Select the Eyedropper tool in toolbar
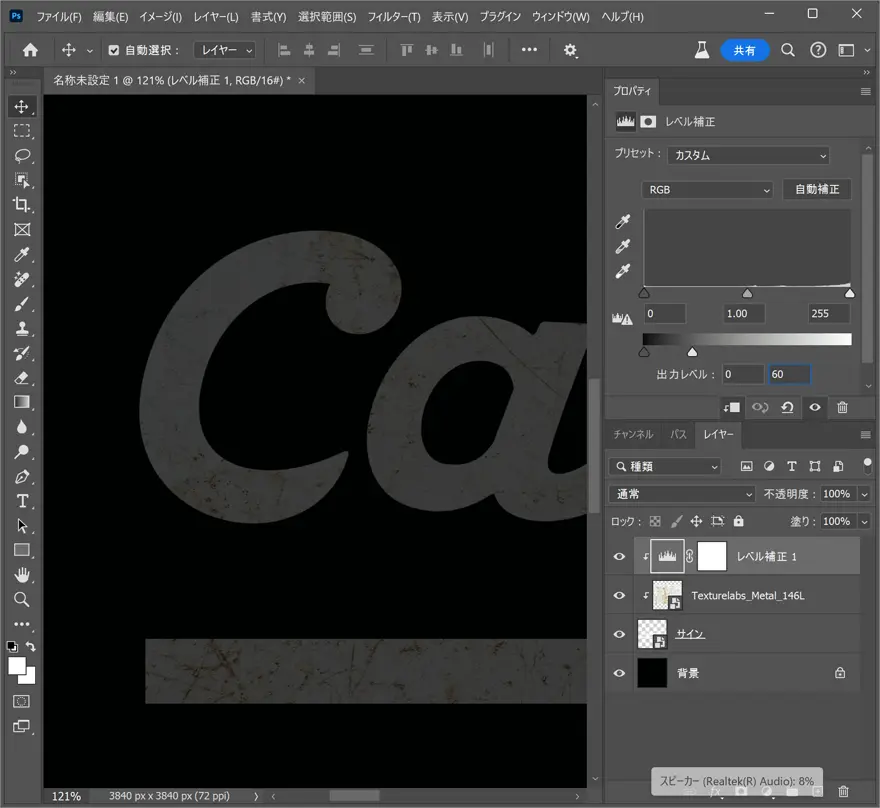The image size is (880, 808). point(21,254)
